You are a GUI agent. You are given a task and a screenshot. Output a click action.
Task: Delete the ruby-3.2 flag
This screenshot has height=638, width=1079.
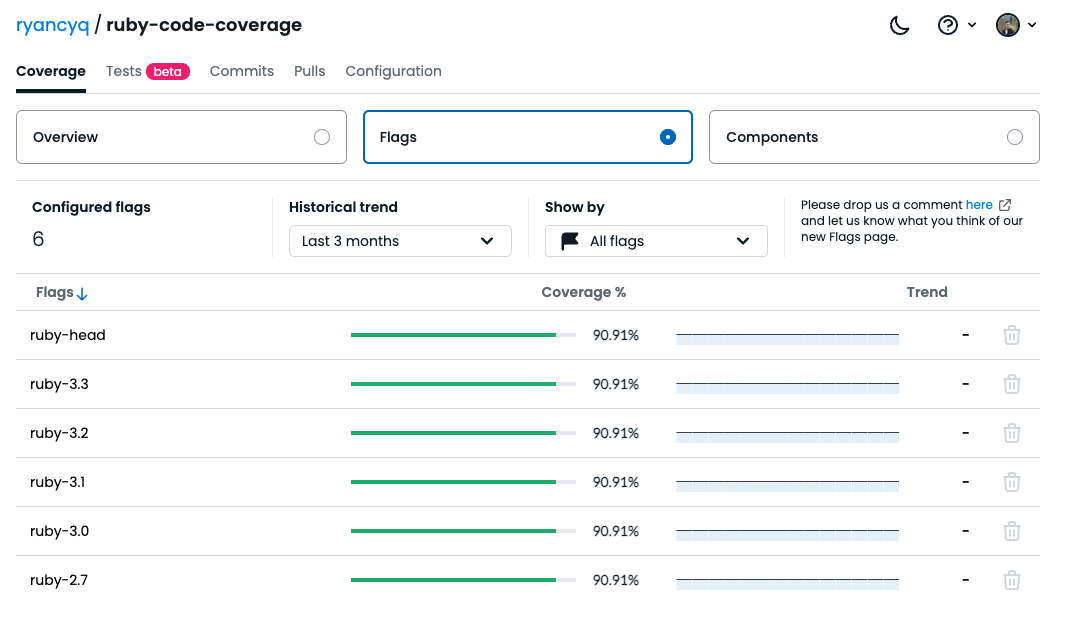[1012, 433]
